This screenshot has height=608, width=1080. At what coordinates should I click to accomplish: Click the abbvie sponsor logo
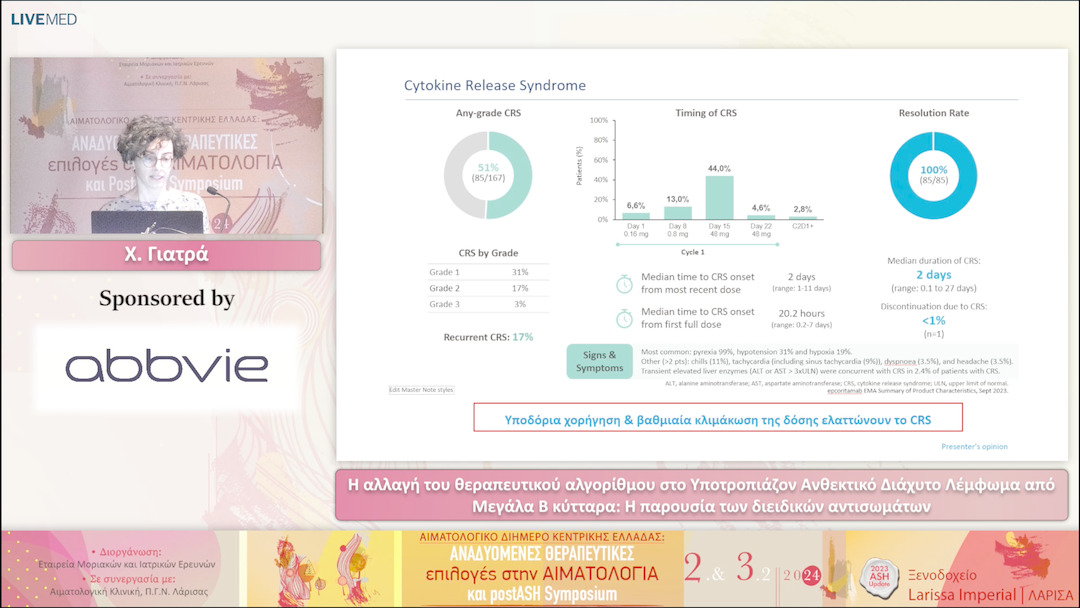tap(166, 366)
